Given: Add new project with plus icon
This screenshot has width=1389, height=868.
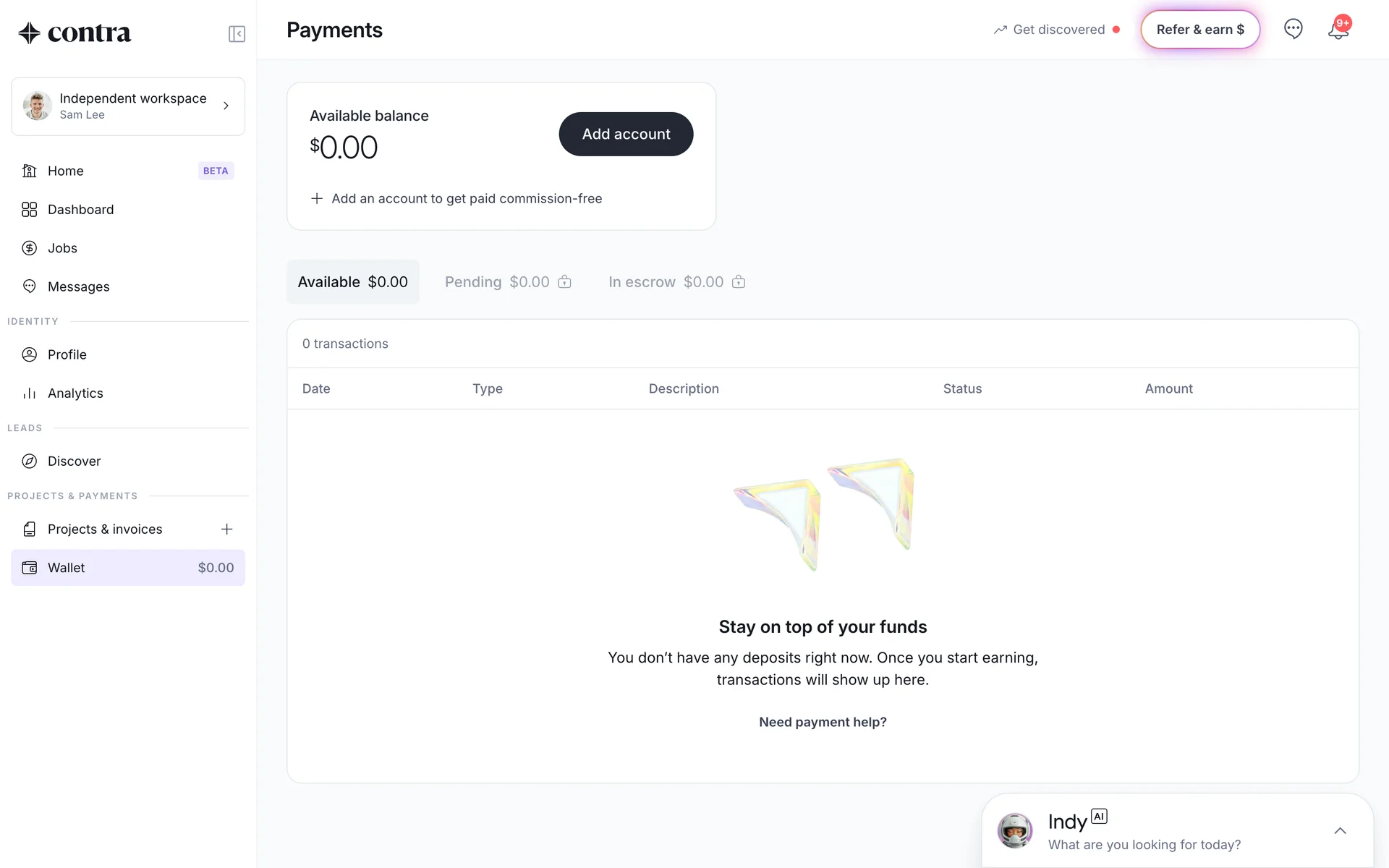Looking at the screenshot, I should pyautogui.click(x=226, y=529).
